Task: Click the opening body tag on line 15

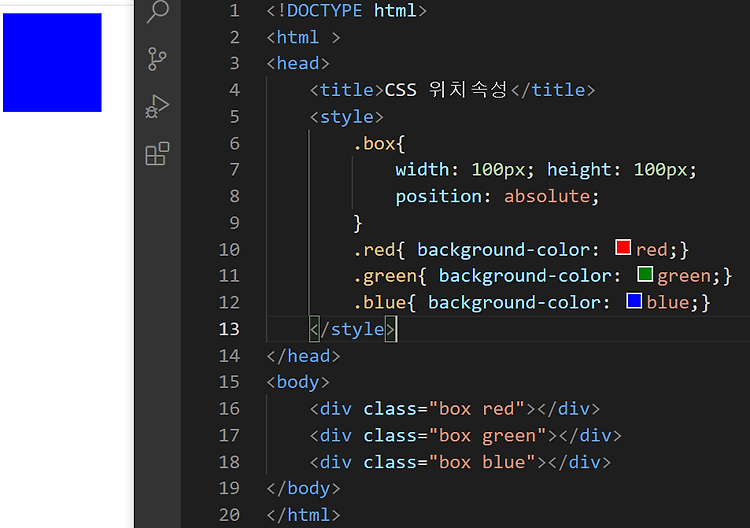Action: tap(298, 383)
